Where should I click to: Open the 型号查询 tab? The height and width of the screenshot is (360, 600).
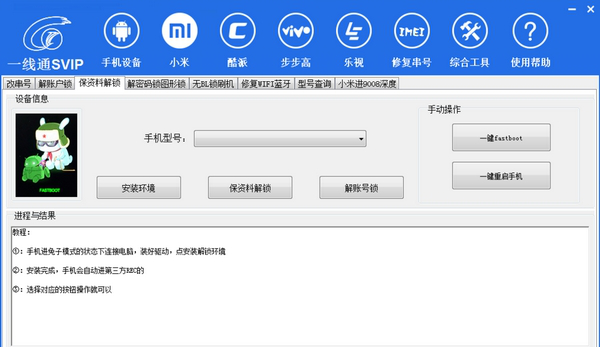315,84
